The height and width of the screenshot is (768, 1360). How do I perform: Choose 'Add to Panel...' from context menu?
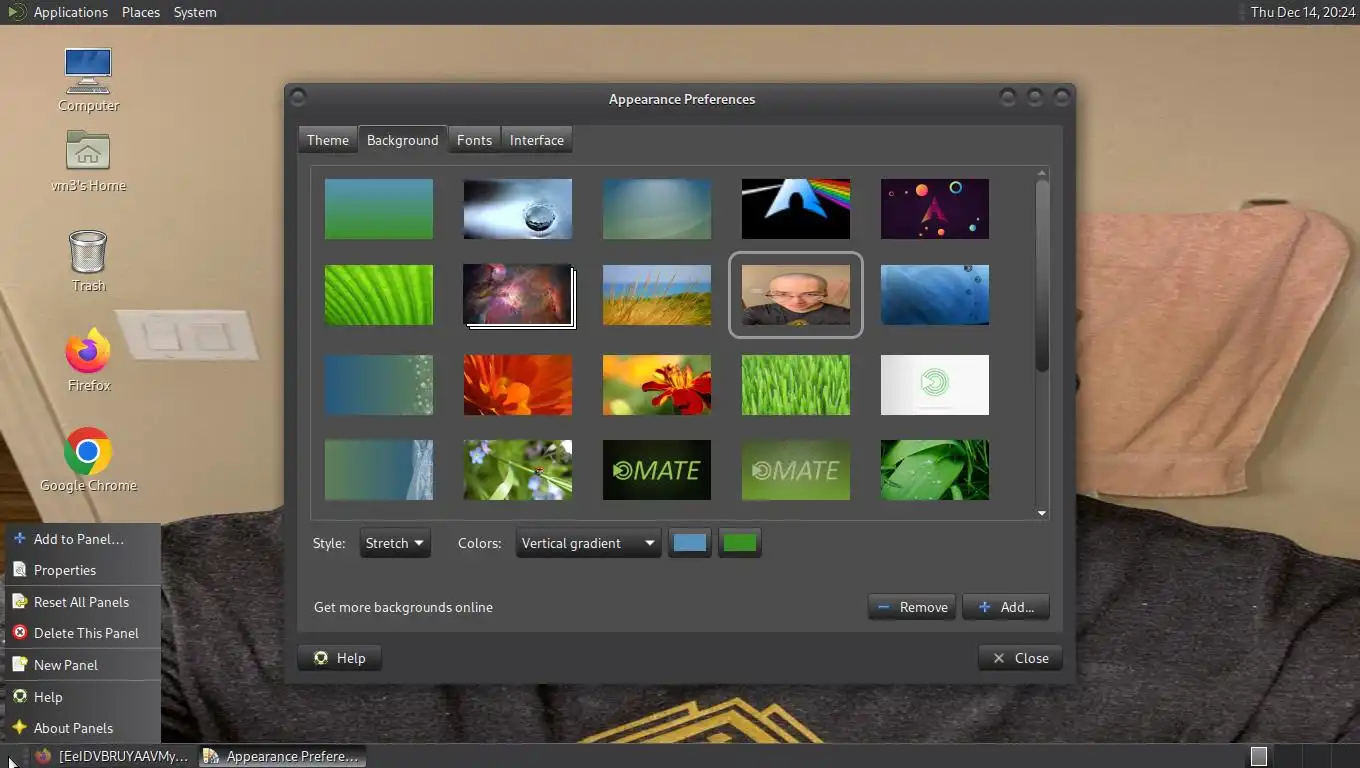point(82,539)
